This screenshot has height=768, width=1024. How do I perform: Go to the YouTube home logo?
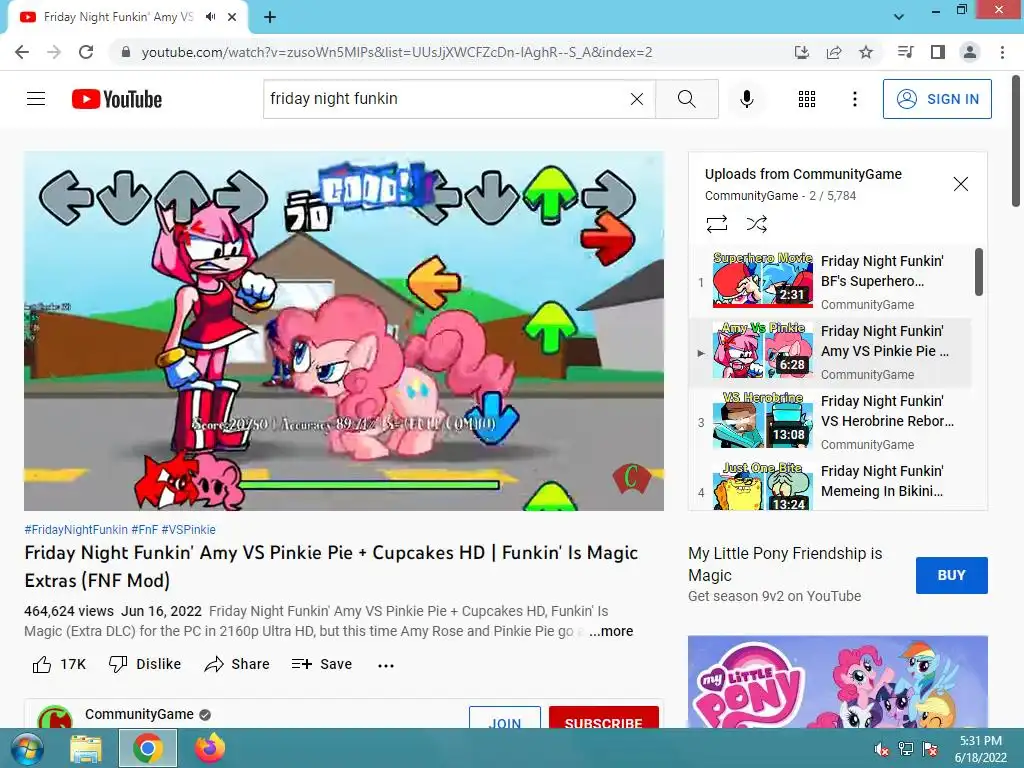pos(117,99)
